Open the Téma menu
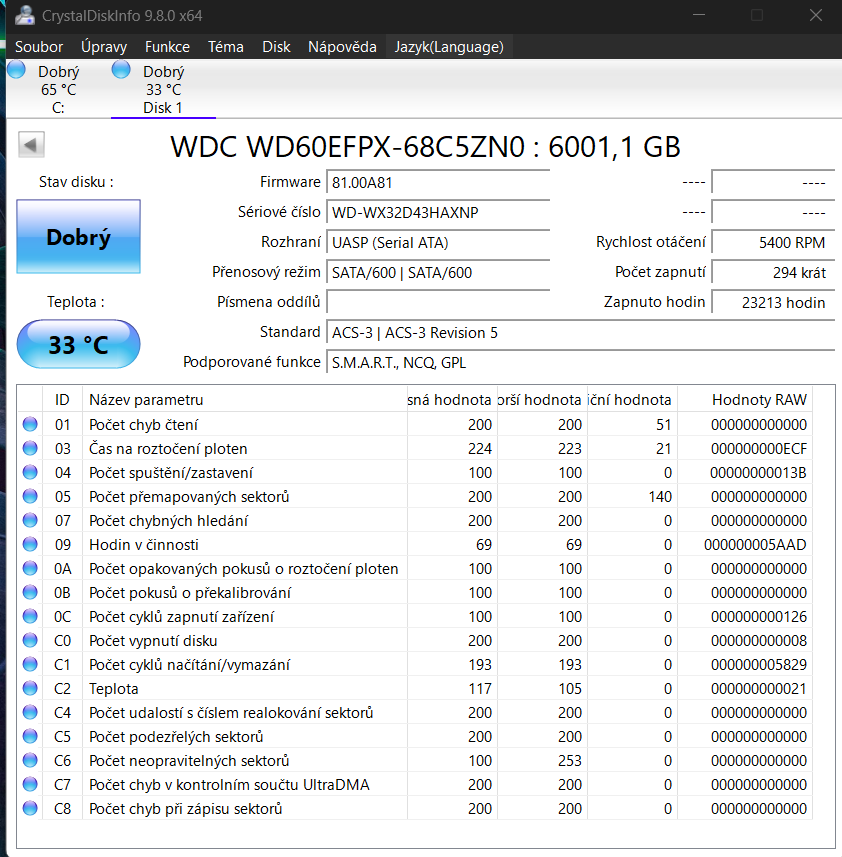This screenshot has width=842, height=857. coord(226,47)
